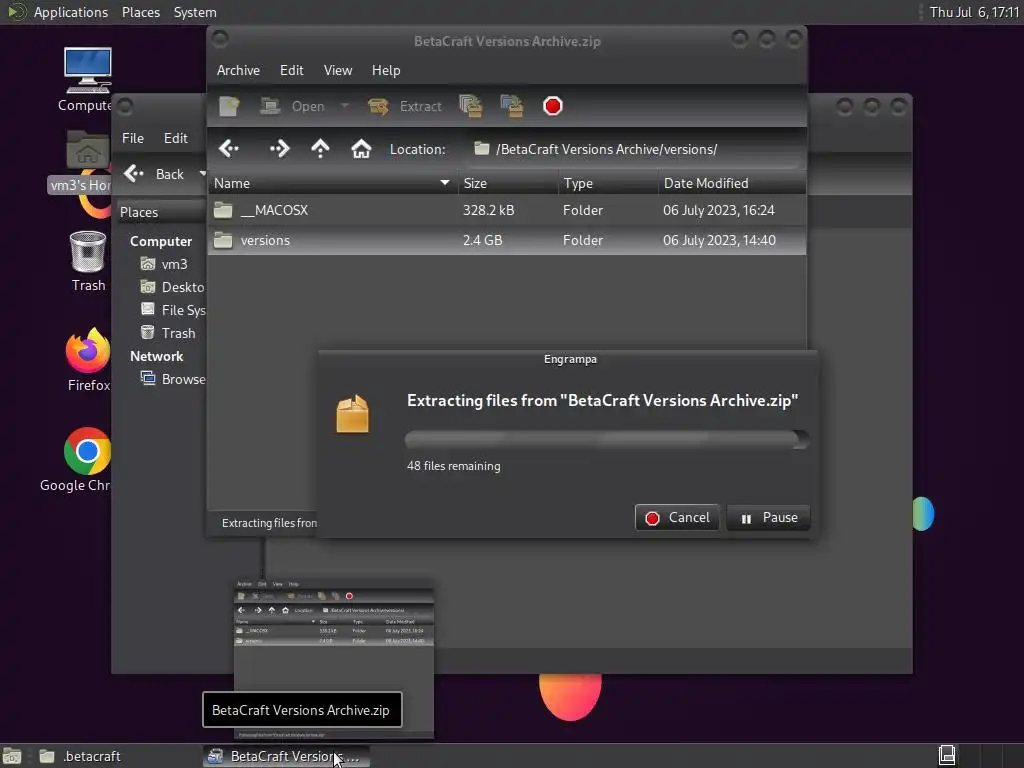Click the __MACOSX folder icon

pos(223,210)
